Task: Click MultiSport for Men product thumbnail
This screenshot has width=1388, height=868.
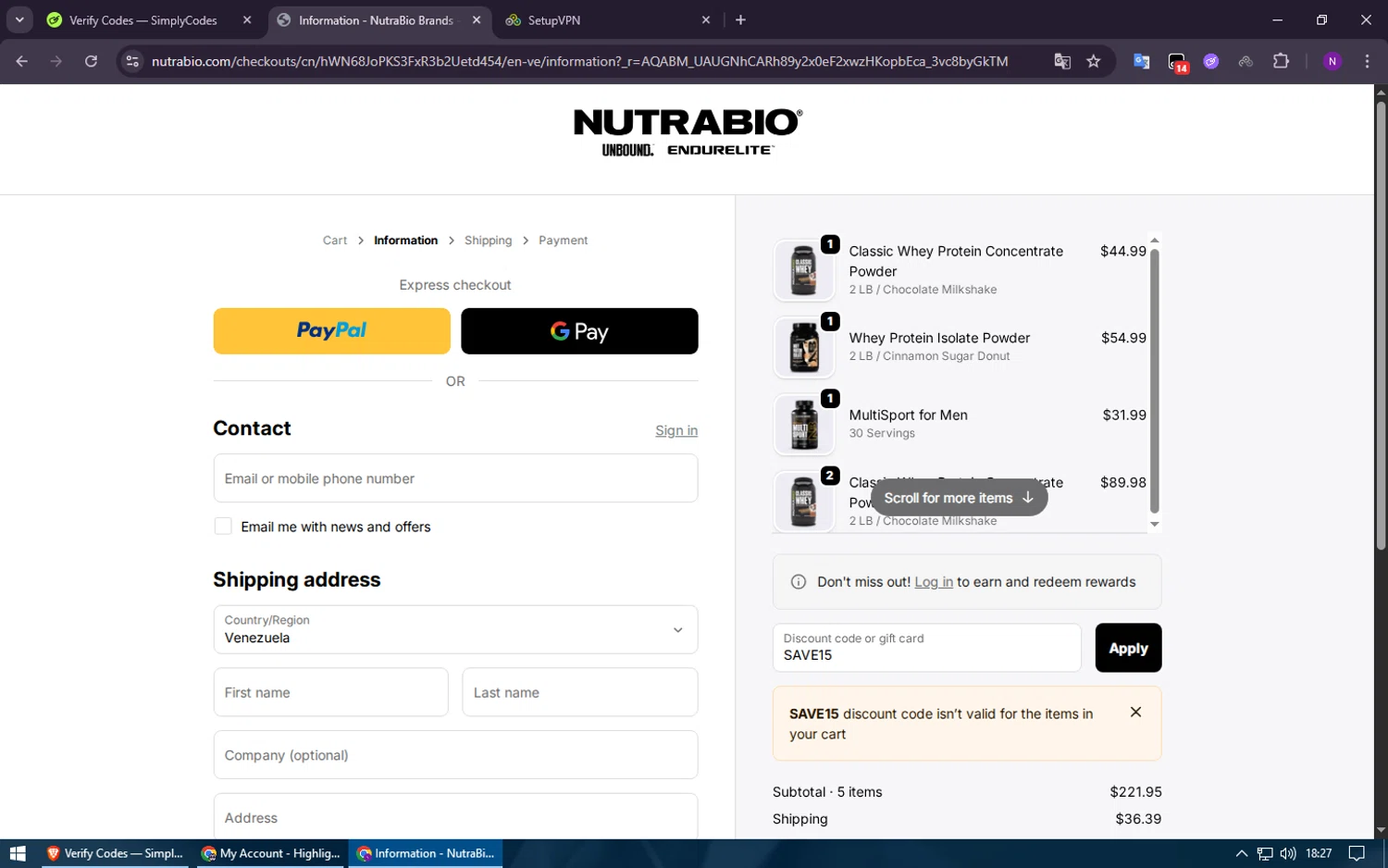Action: coord(804,425)
